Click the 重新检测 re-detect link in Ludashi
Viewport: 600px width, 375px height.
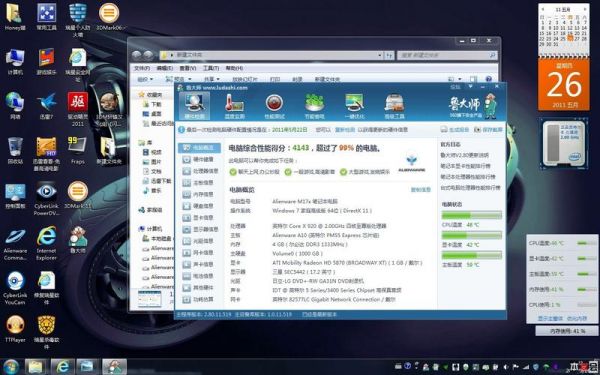[344, 130]
